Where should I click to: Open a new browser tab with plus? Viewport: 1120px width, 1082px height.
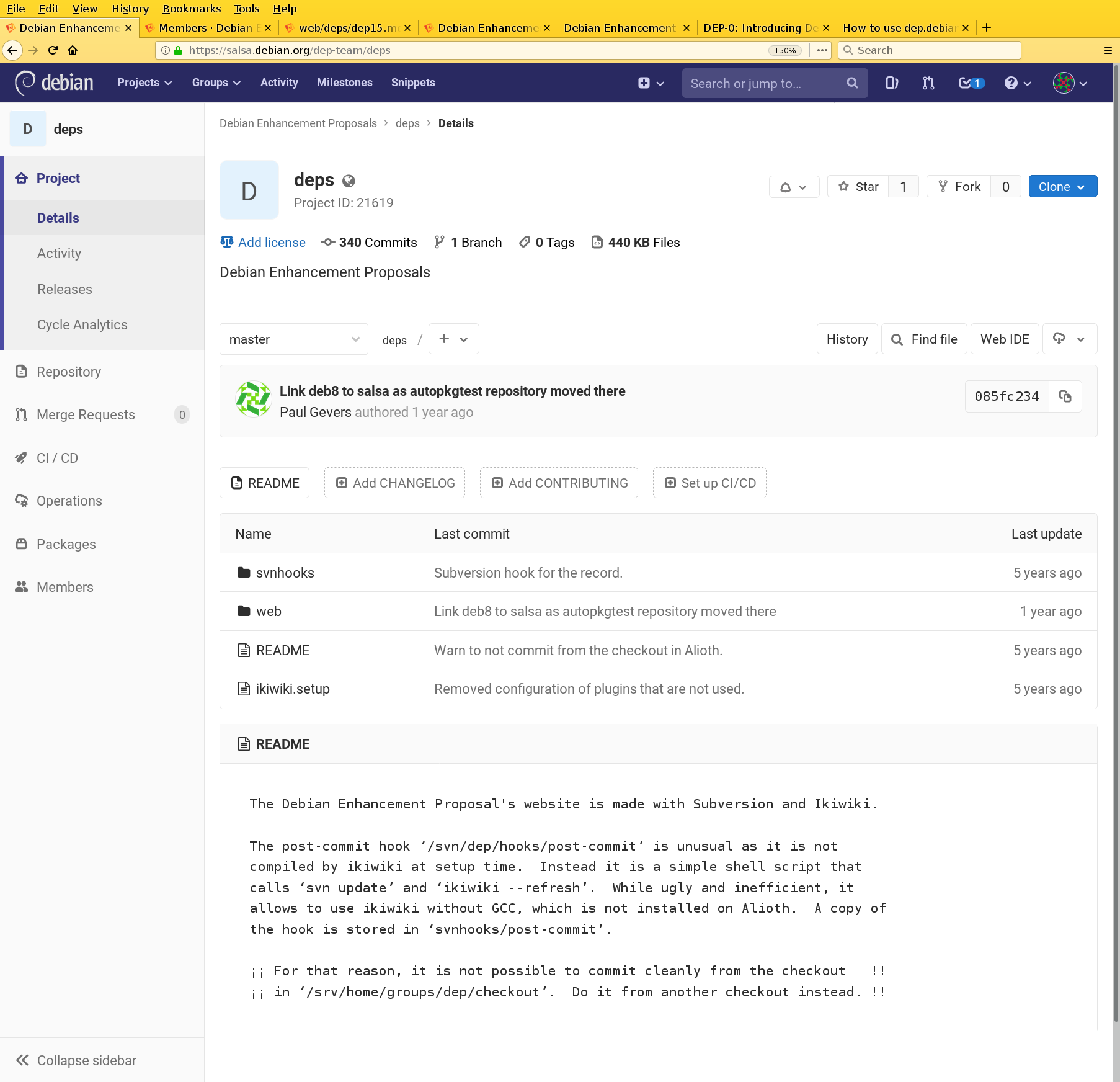pos(987,27)
